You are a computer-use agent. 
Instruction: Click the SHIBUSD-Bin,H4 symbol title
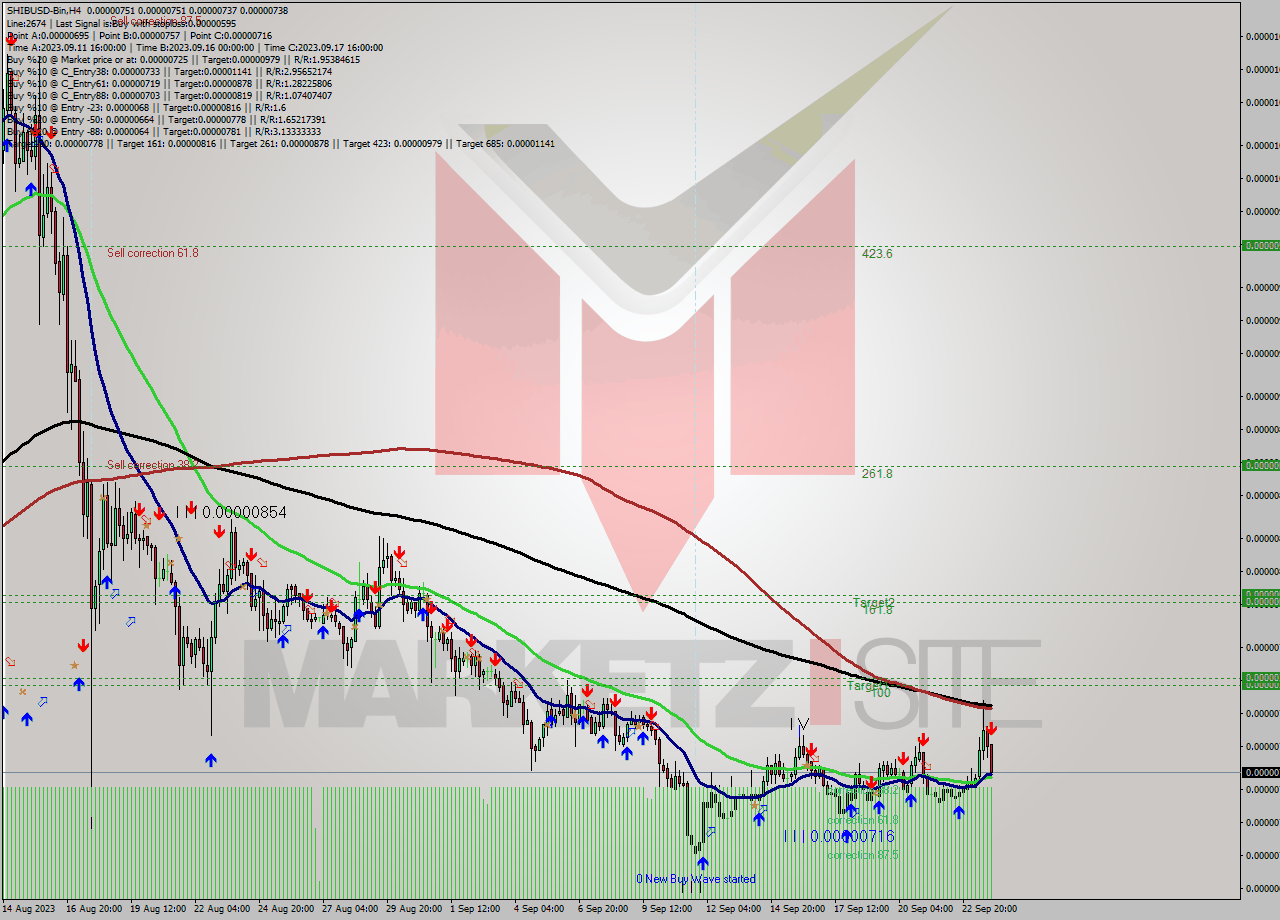point(45,10)
